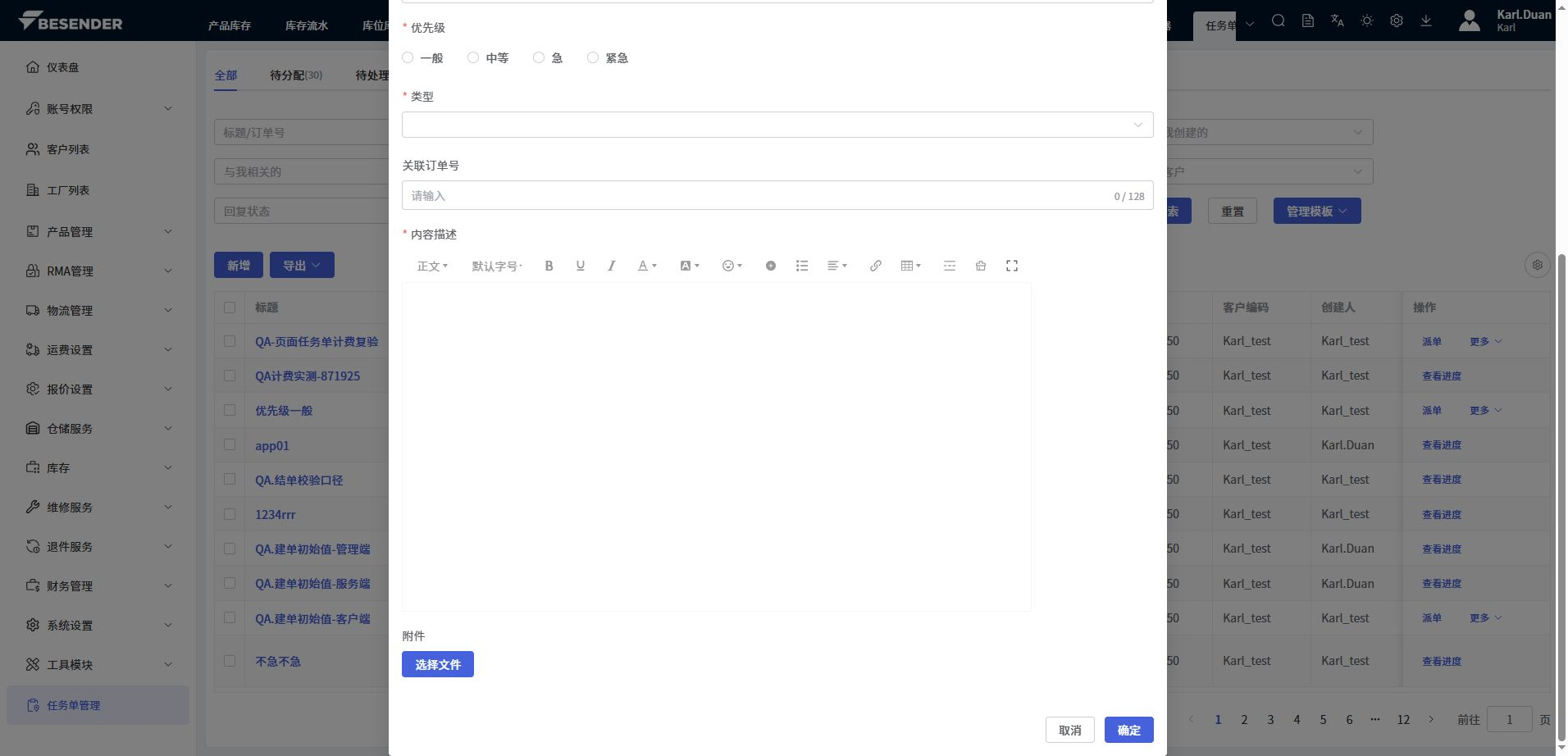
Task: Open the font color picker
Action: click(x=647, y=266)
